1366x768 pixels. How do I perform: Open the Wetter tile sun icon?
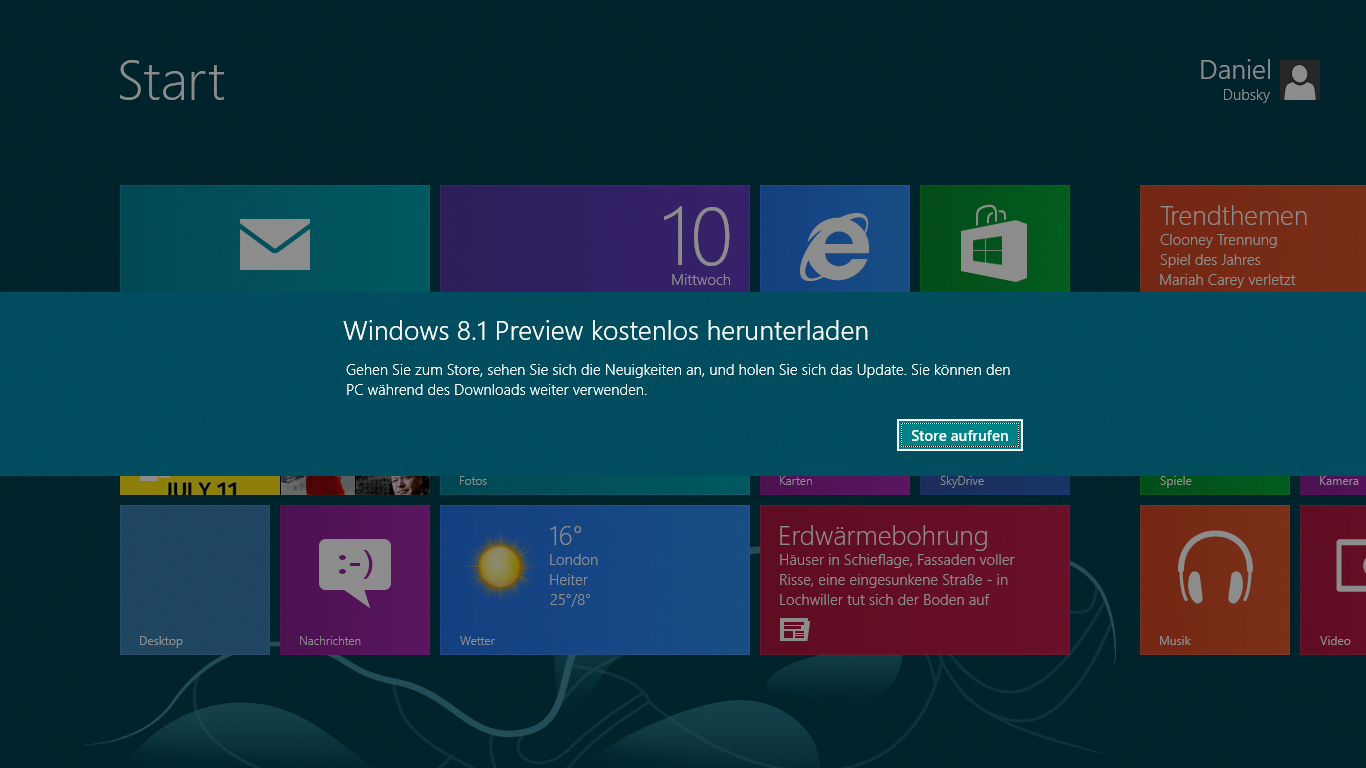pyautogui.click(x=500, y=566)
